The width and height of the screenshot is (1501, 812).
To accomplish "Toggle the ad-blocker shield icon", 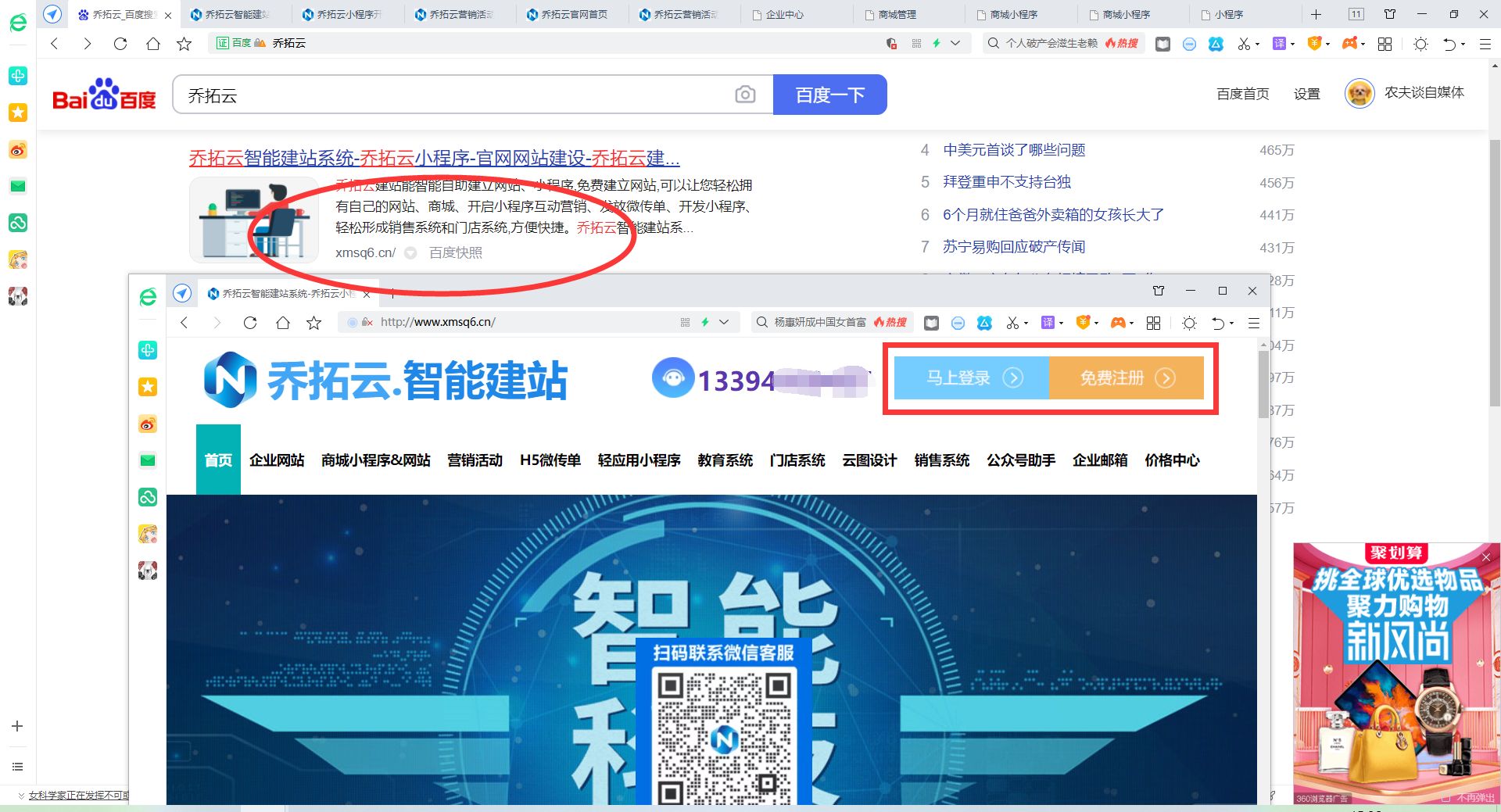I will (x=891, y=44).
